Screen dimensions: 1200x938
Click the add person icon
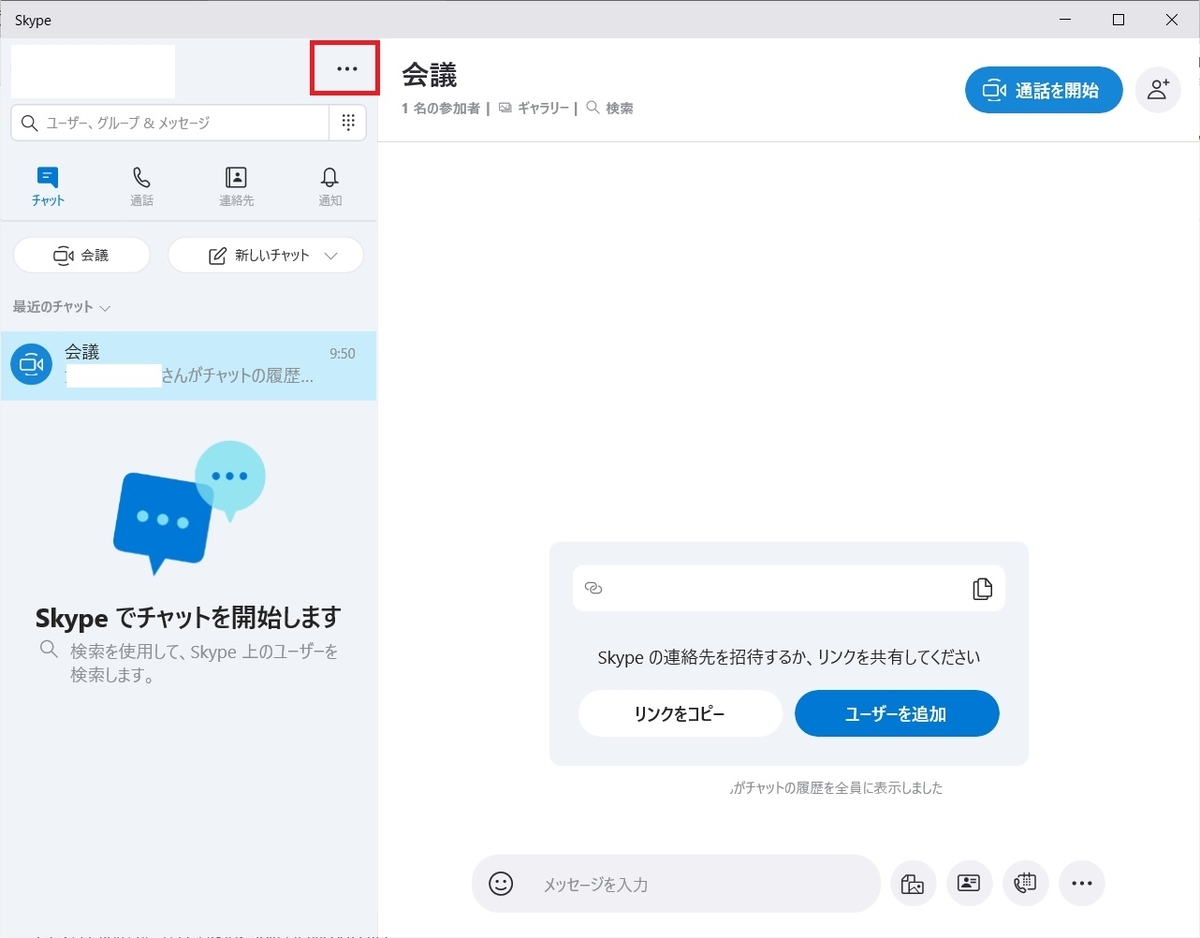1158,90
